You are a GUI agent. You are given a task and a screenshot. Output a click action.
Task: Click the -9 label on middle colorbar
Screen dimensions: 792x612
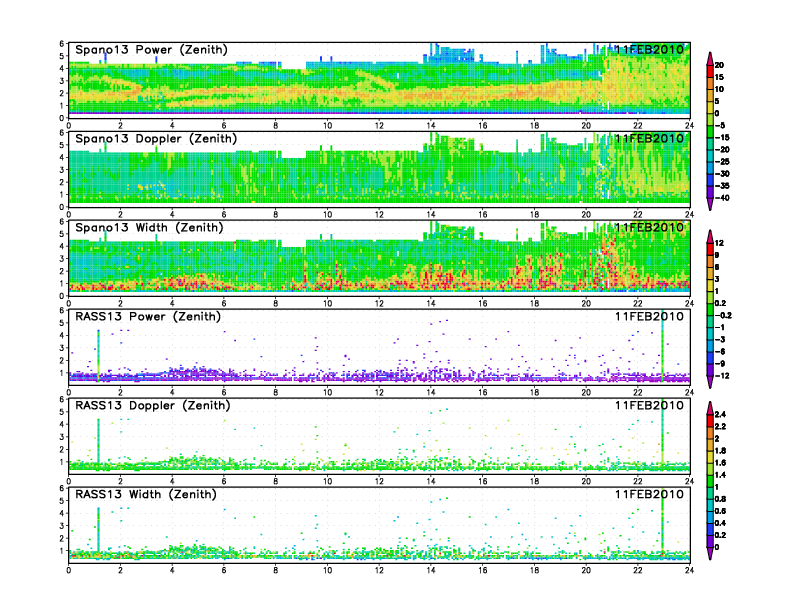(720, 364)
